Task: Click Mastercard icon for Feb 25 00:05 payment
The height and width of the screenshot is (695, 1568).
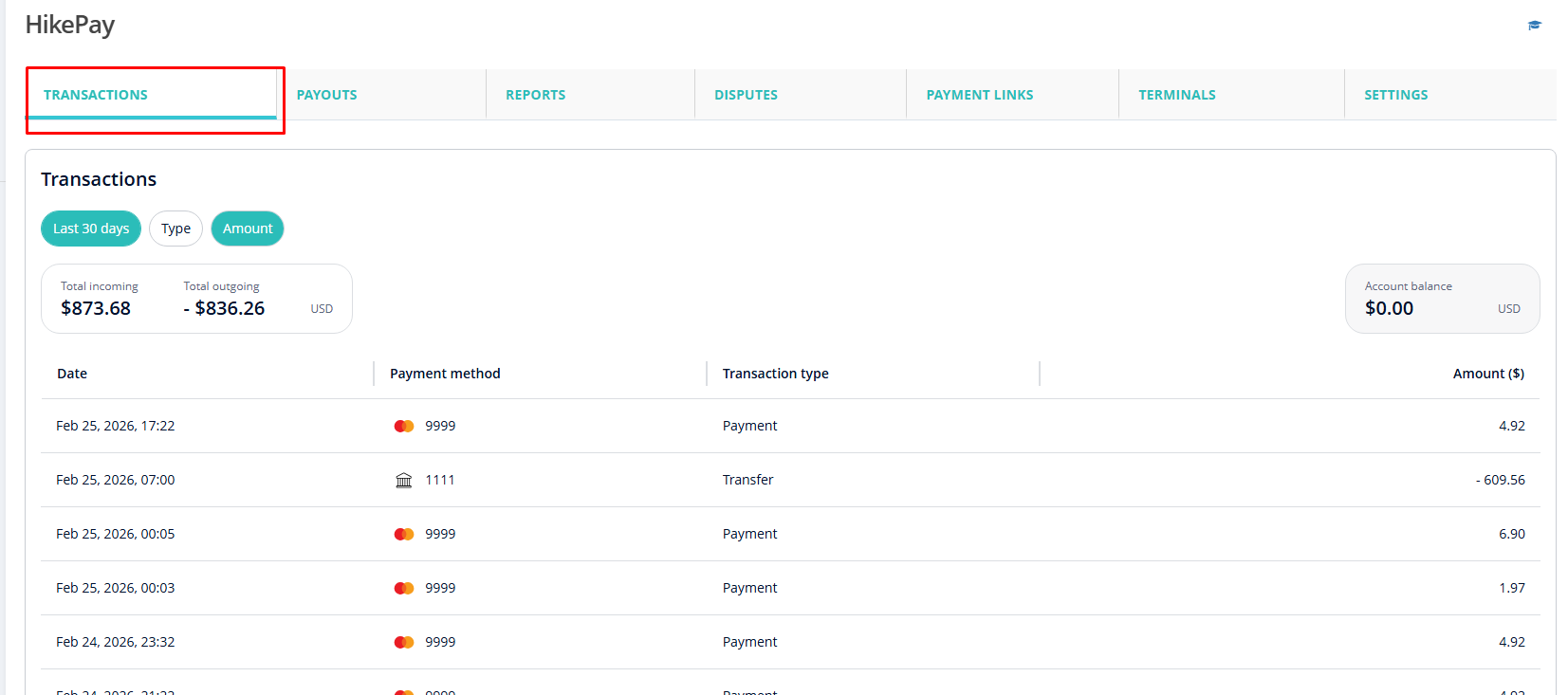Action: pos(404,535)
